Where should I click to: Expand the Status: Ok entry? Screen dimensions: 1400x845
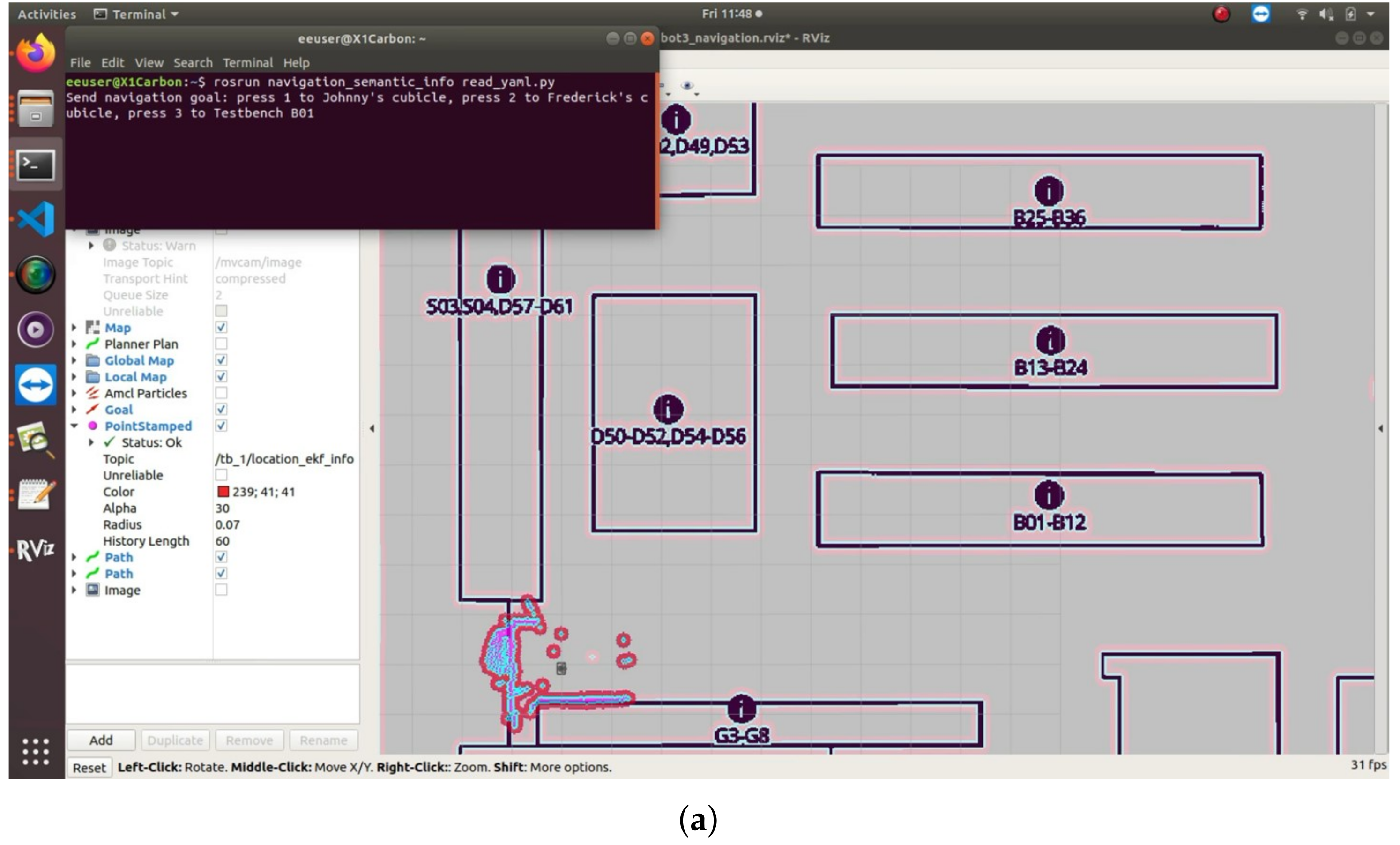tap(91, 442)
